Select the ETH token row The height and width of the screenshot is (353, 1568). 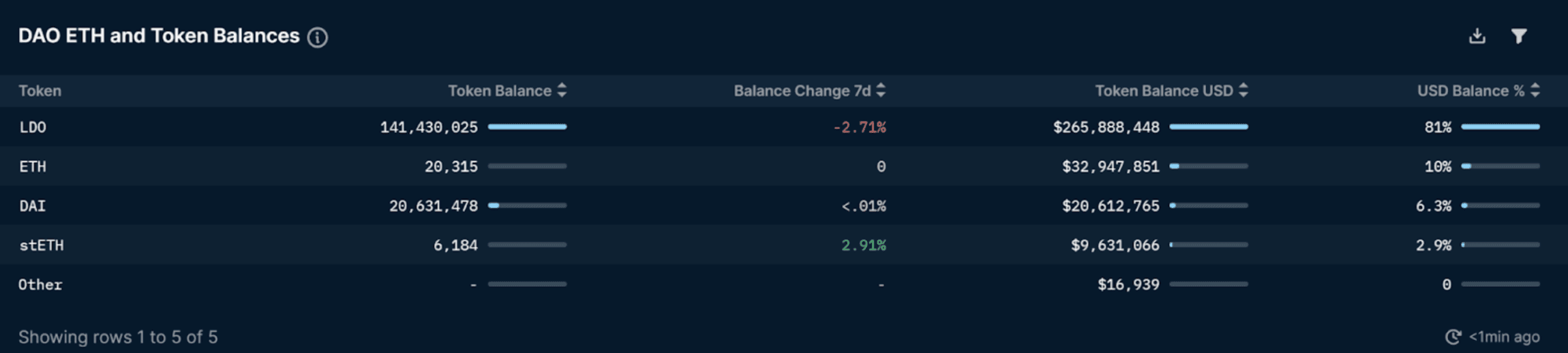coord(33,166)
